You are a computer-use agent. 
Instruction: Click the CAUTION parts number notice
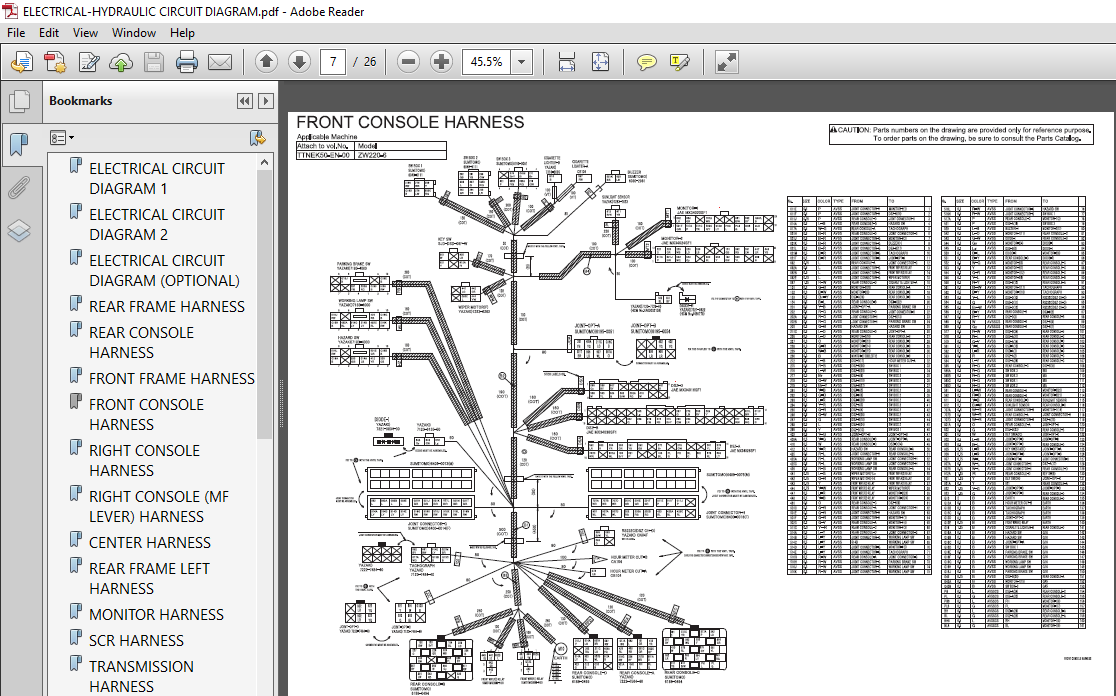(x=961, y=135)
